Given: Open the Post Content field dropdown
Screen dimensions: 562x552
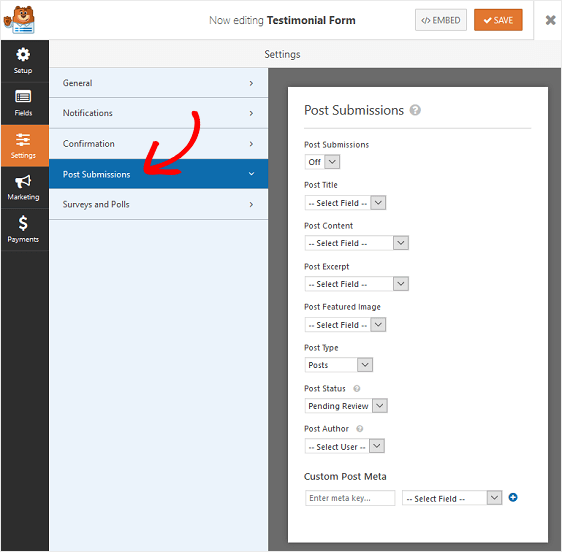Looking at the screenshot, I should tap(357, 243).
